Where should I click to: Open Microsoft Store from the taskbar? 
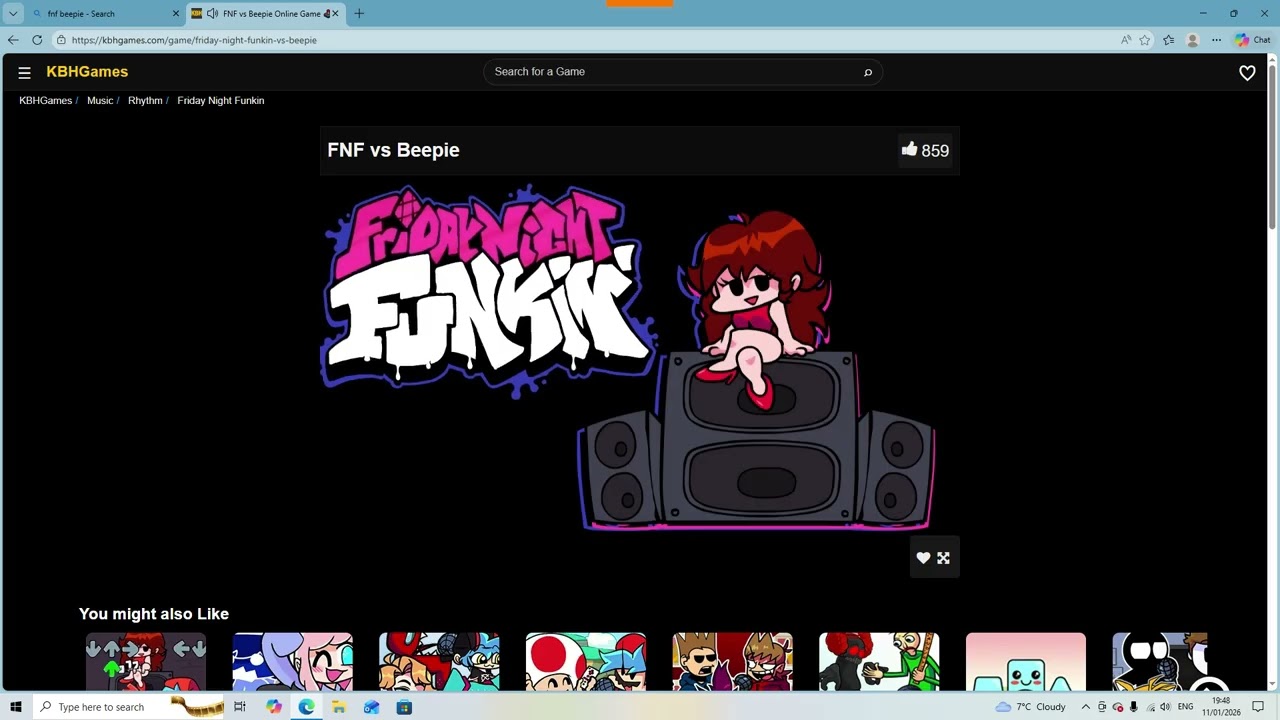click(404, 707)
